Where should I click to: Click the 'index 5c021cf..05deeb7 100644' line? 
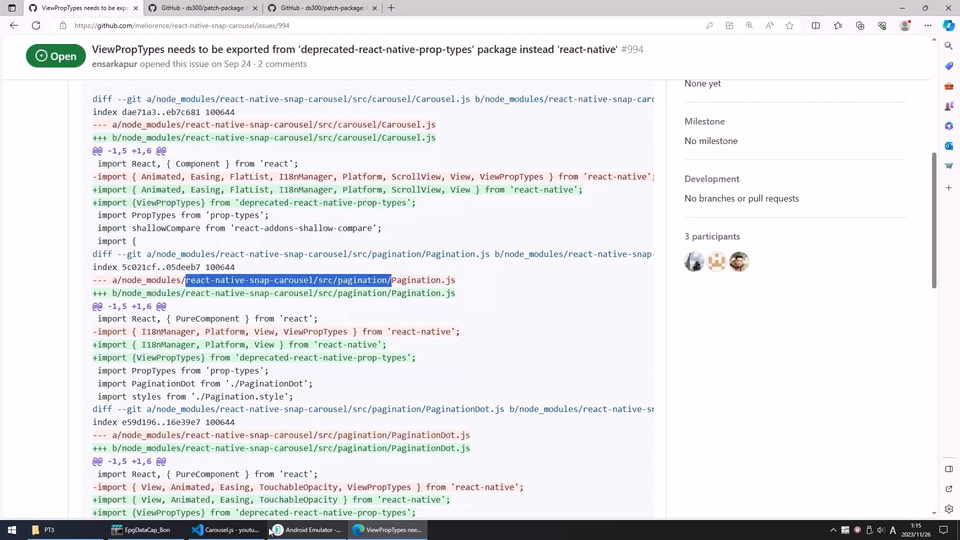pos(163,267)
